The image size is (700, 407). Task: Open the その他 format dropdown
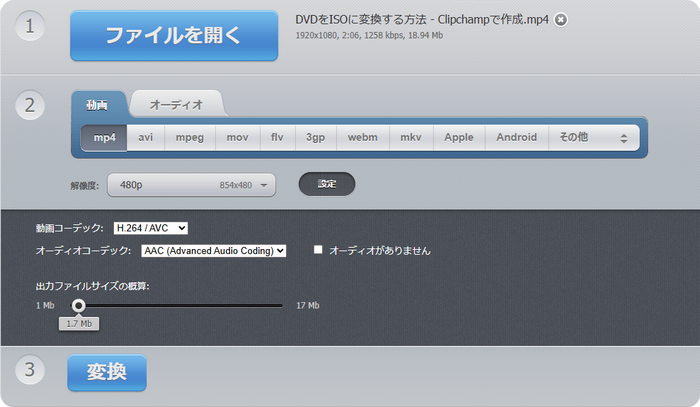coord(594,137)
